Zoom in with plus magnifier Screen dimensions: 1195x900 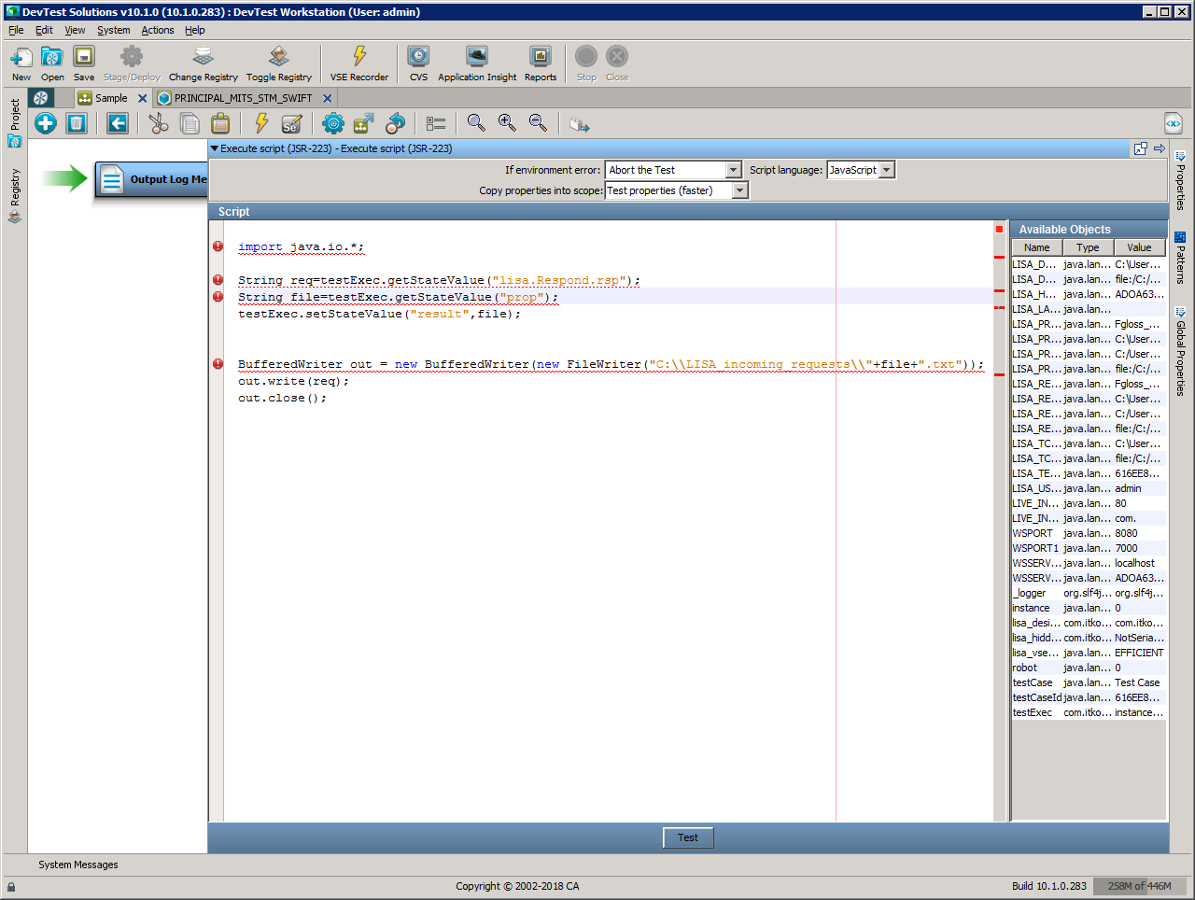[507, 123]
